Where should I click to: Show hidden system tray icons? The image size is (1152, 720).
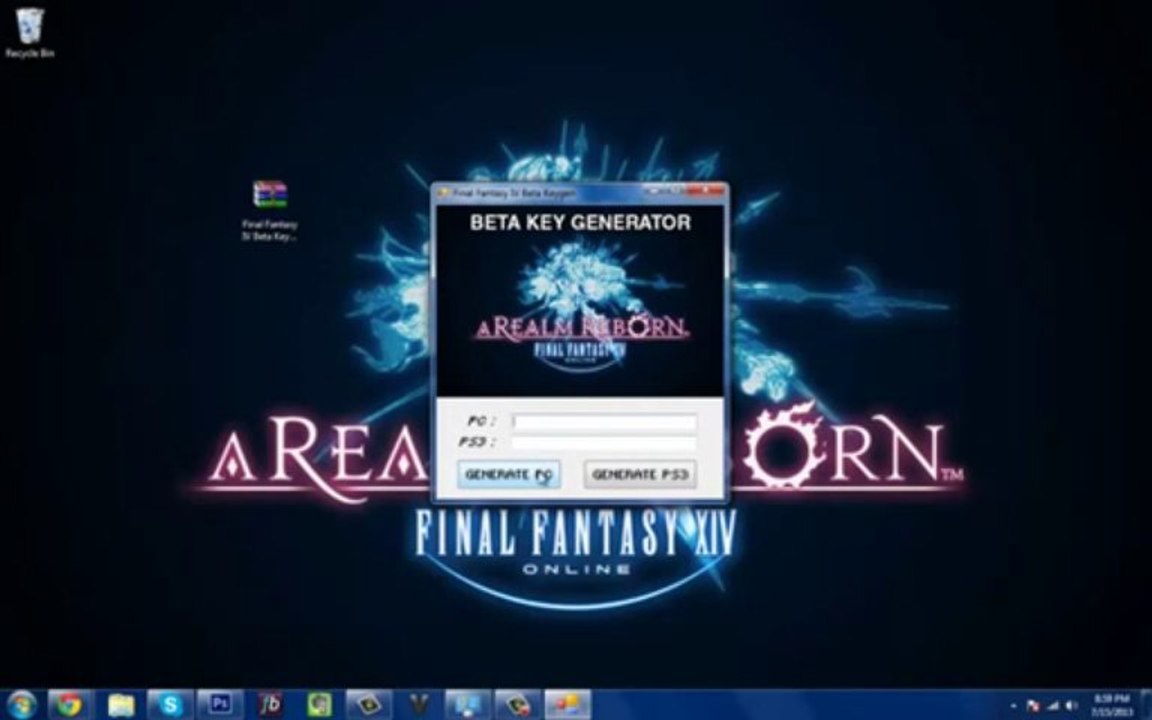pos(1014,706)
